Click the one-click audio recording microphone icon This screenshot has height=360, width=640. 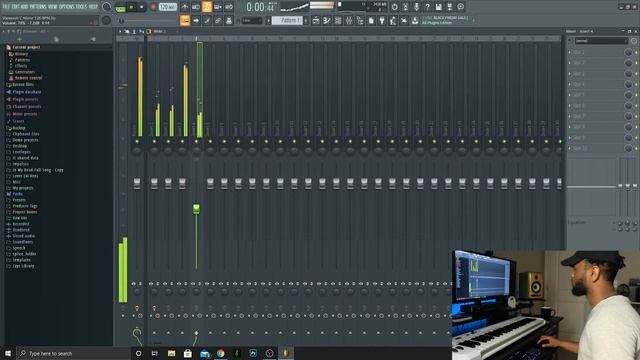[x=416, y=7]
